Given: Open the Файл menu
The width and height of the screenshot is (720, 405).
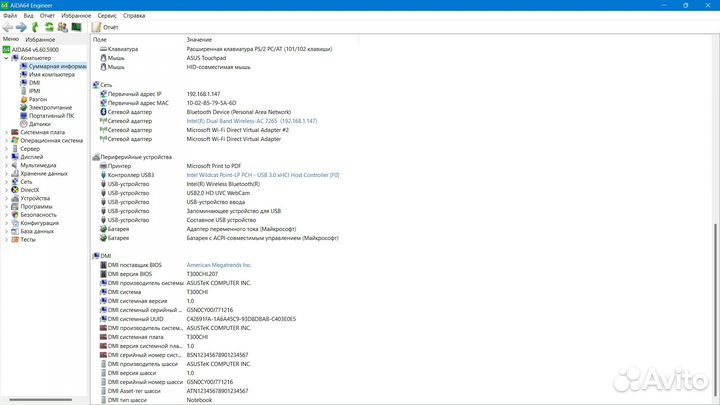Looking at the screenshot, I should pyautogui.click(x=10, y=16).
